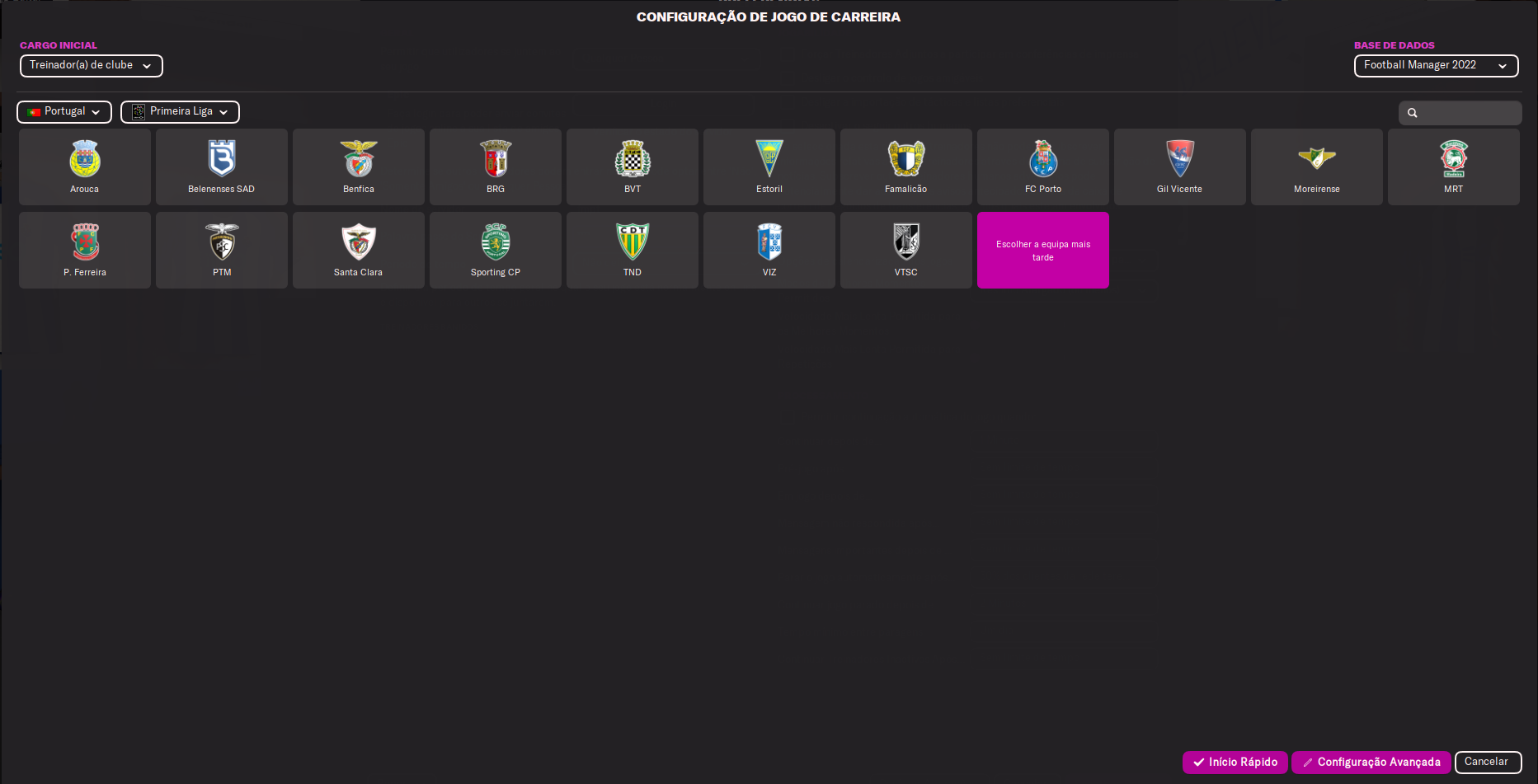This screenshot has height=784, width=1538.
Task: Select the Arouca club crest
Action: (x=85, y=158)
